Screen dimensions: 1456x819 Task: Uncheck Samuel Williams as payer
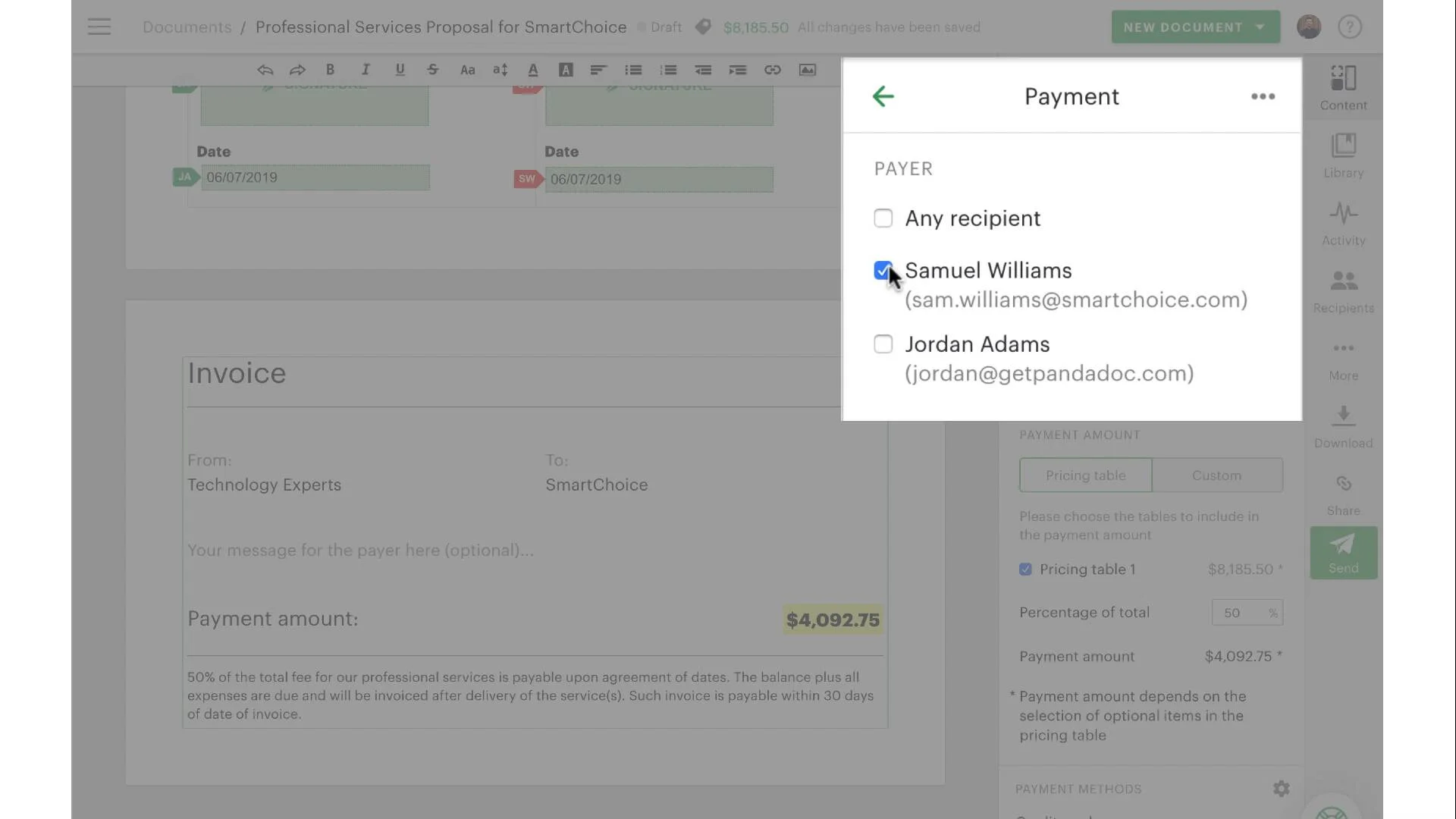click(x=883, y=271)
